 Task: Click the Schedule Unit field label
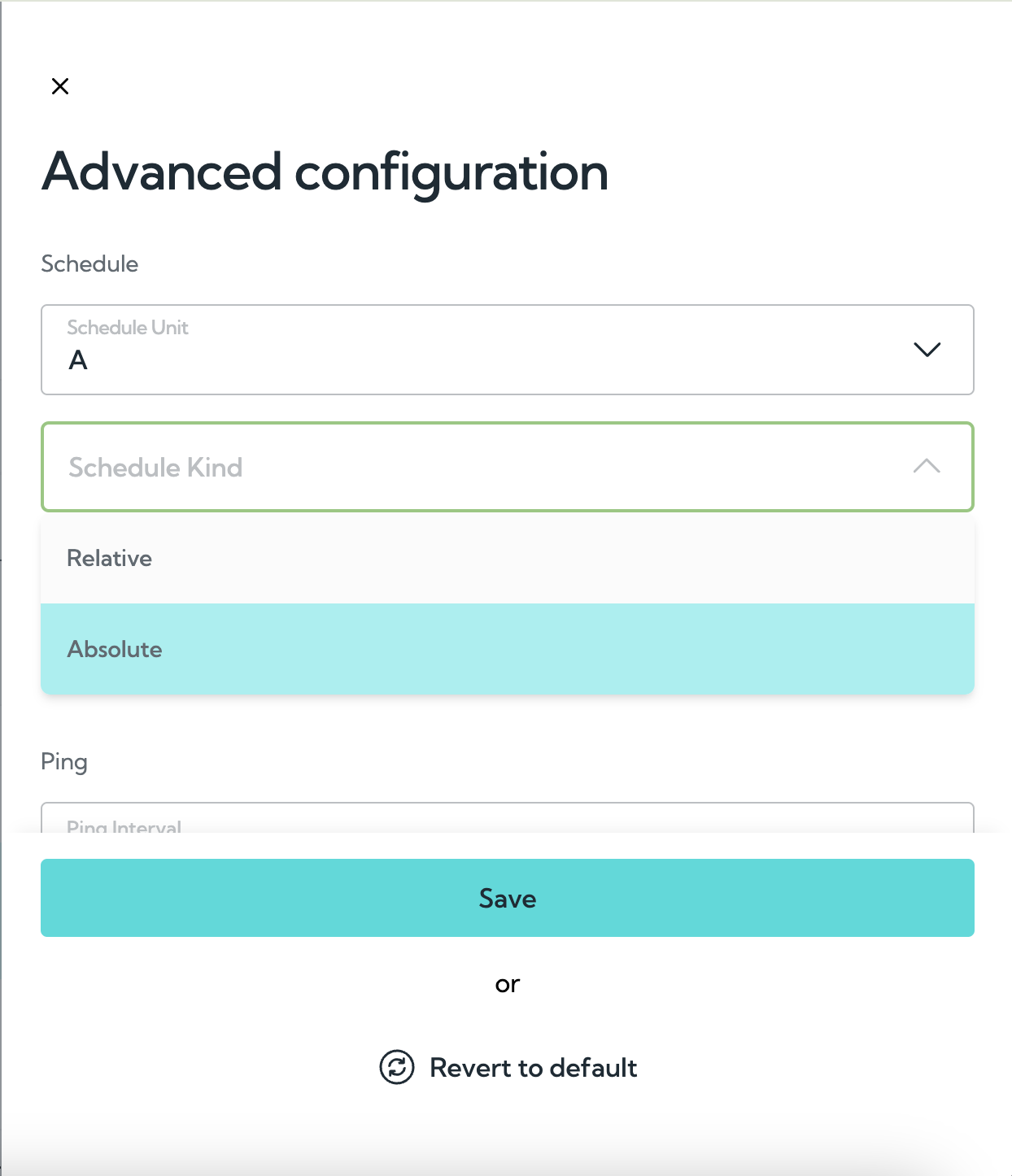[128, 327]
